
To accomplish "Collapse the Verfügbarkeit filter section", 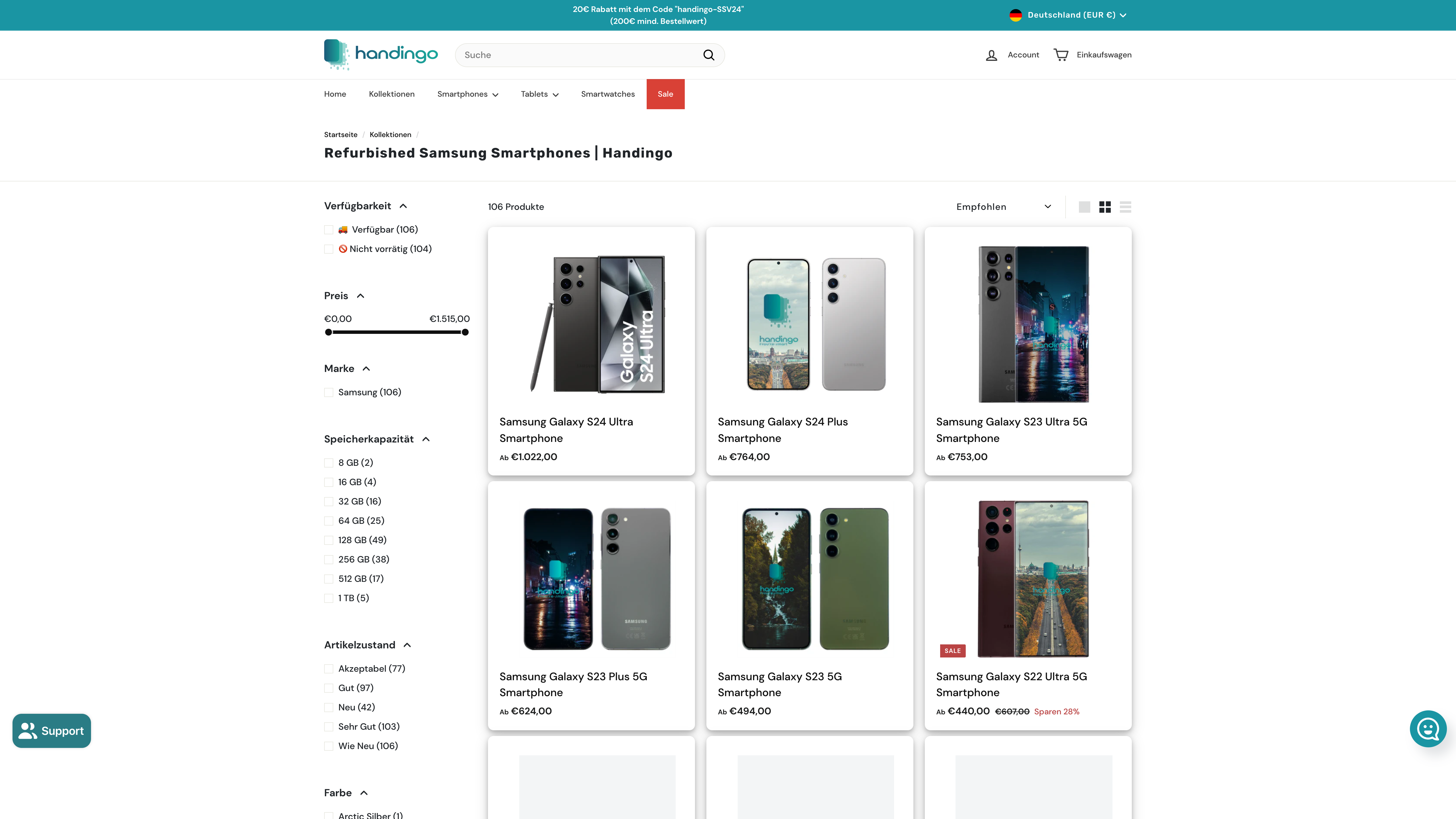I will [x=365, y=206].
